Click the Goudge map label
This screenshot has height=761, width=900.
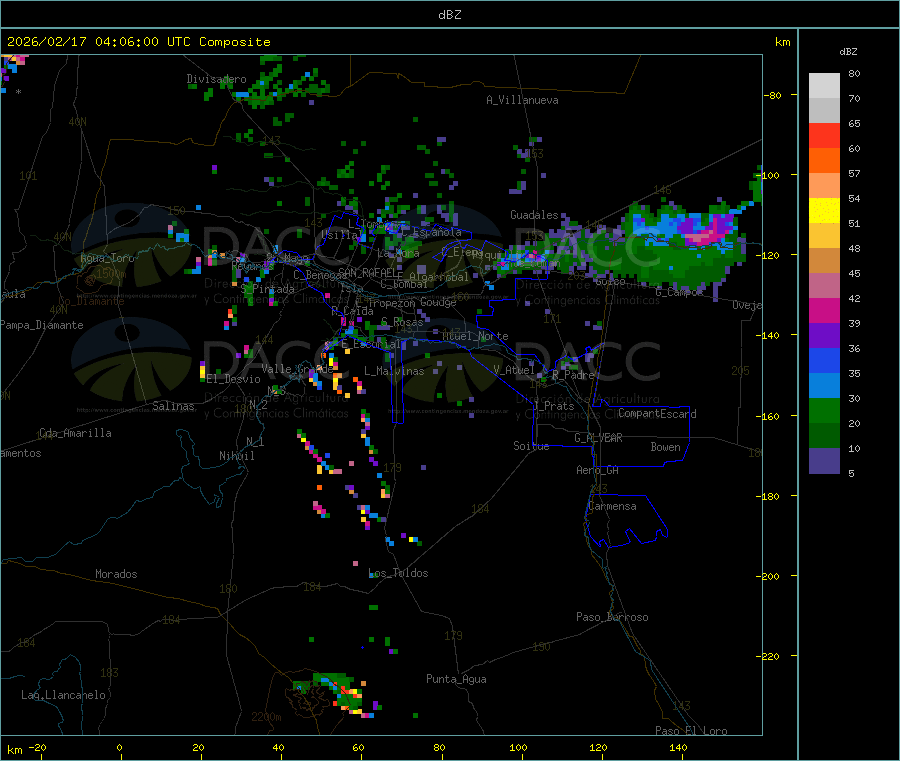tap(438, 302)
